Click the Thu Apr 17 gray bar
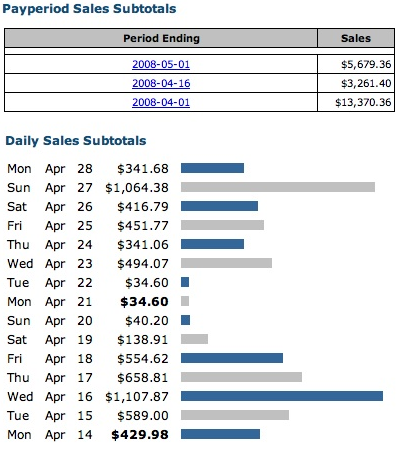The image size is (399, 450). [x=241, y=377]
